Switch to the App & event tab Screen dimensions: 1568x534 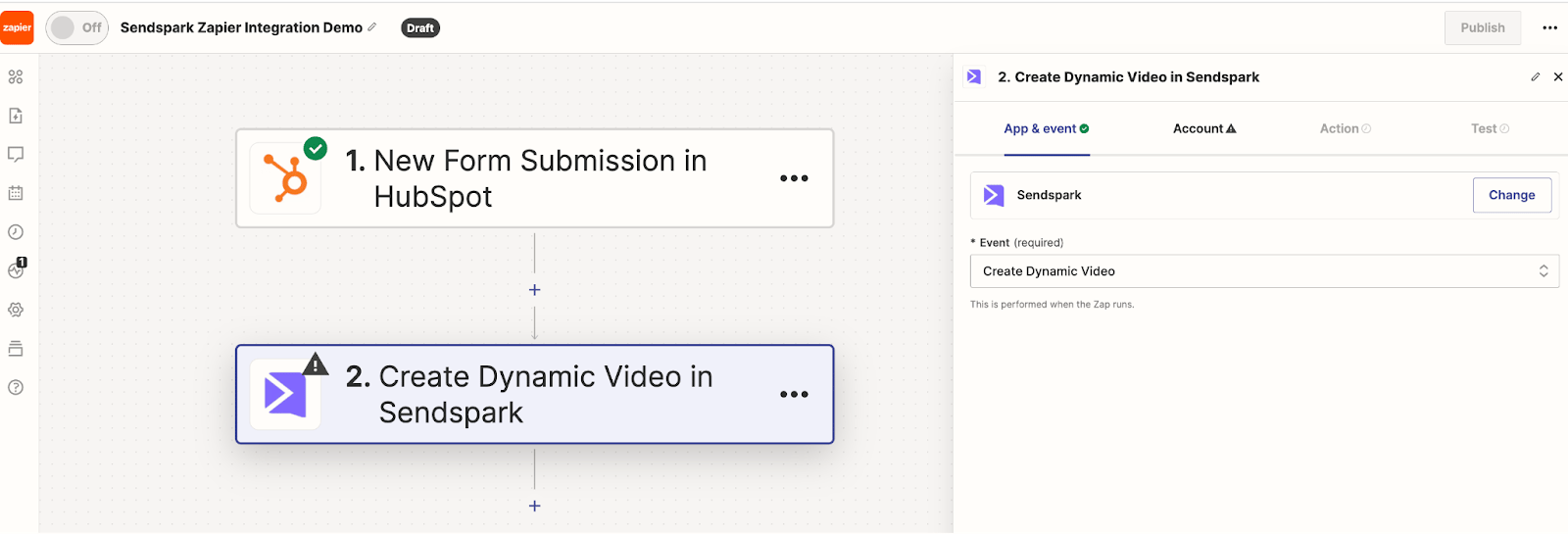coord(1047,128)
